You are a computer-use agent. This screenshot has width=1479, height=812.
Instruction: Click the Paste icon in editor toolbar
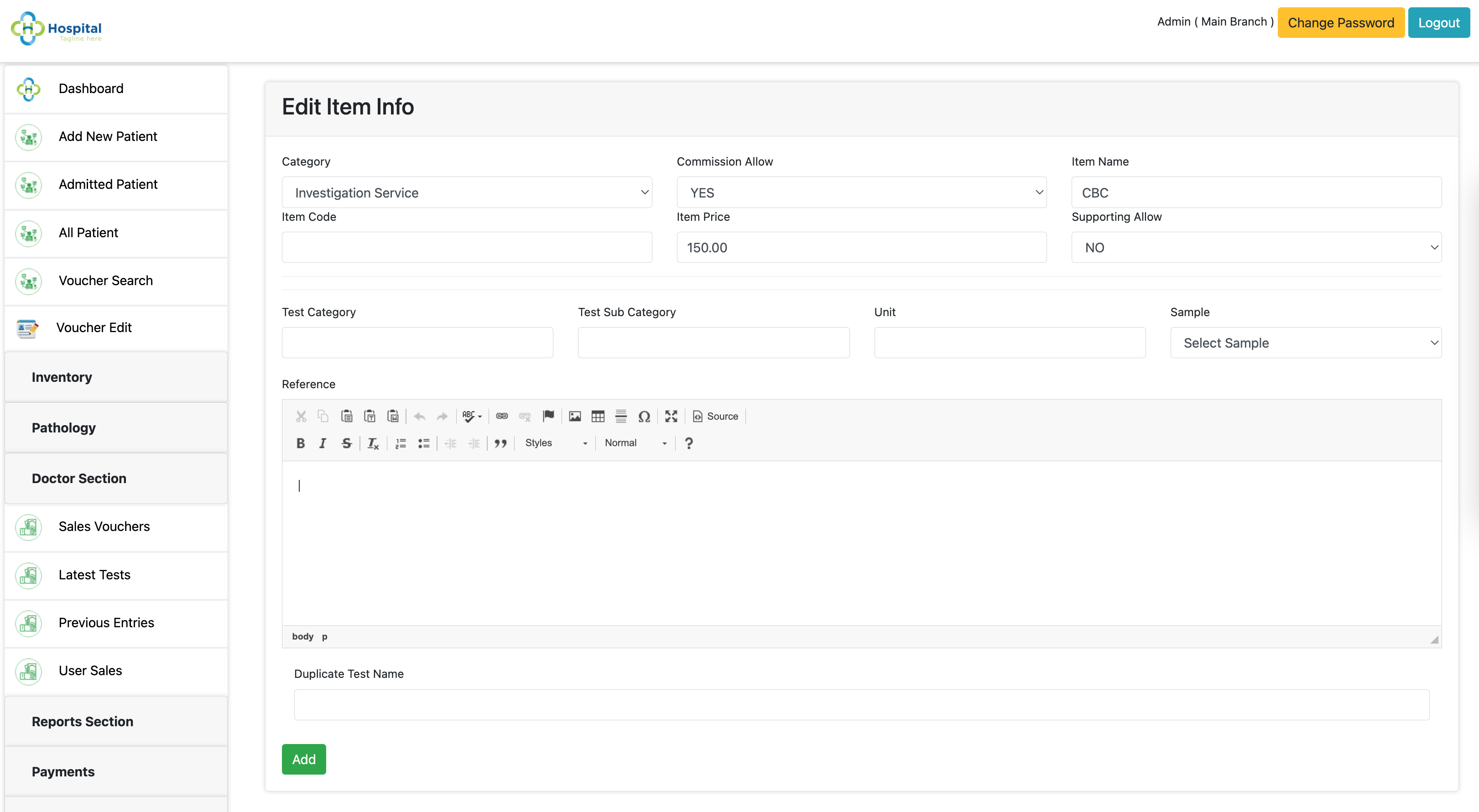347,416
